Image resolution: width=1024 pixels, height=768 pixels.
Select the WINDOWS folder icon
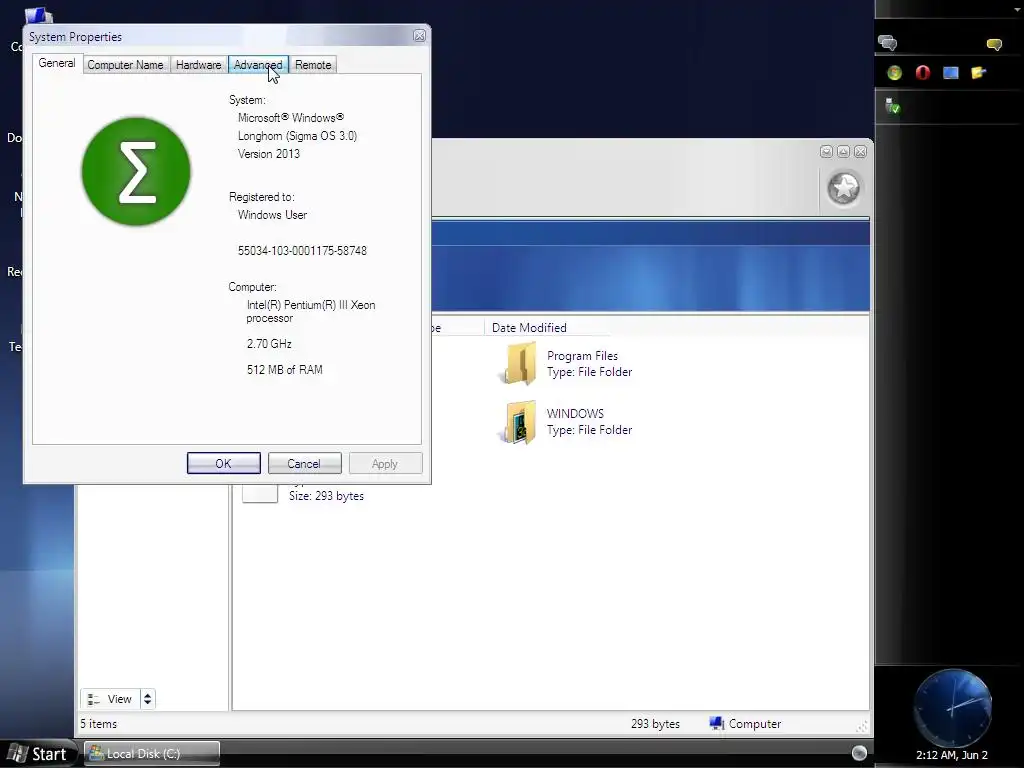[520, 422]
